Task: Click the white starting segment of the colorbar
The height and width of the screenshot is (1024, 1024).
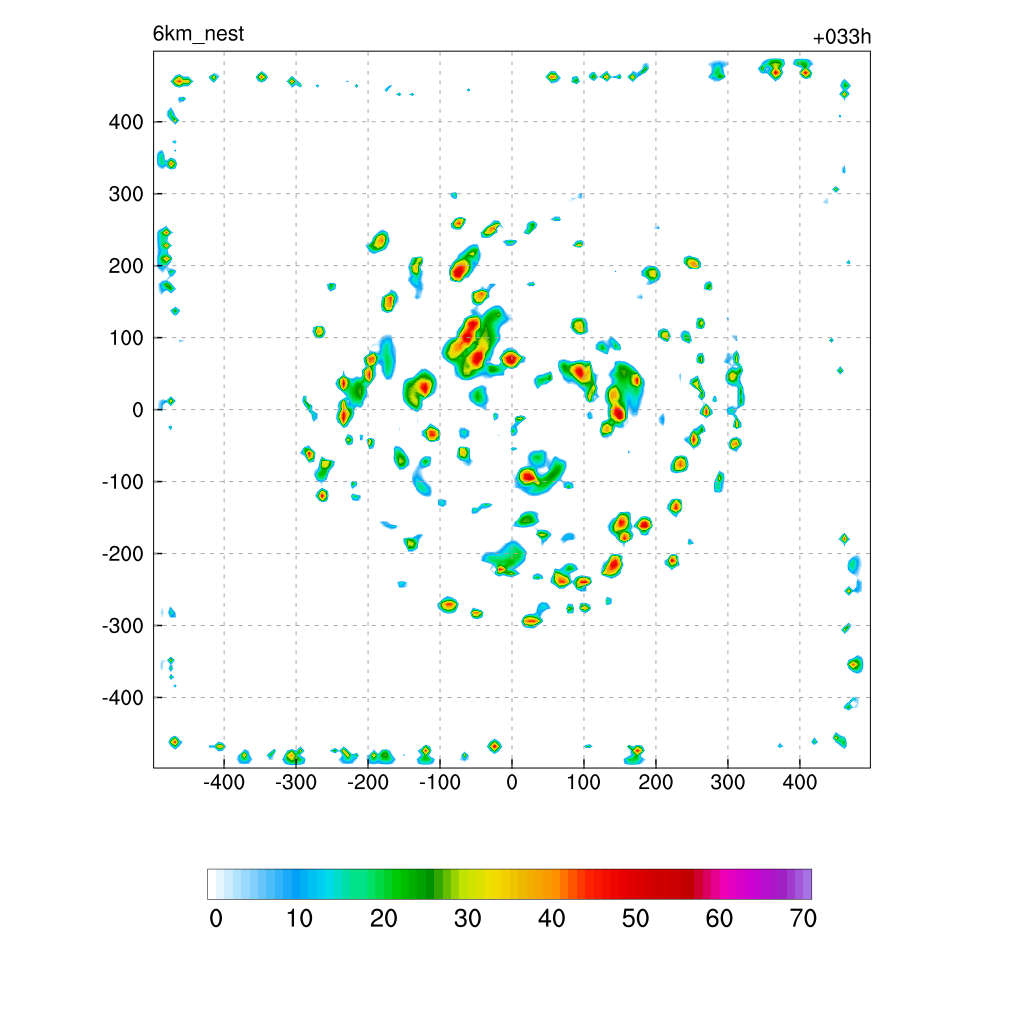Action: coord(212,884)
